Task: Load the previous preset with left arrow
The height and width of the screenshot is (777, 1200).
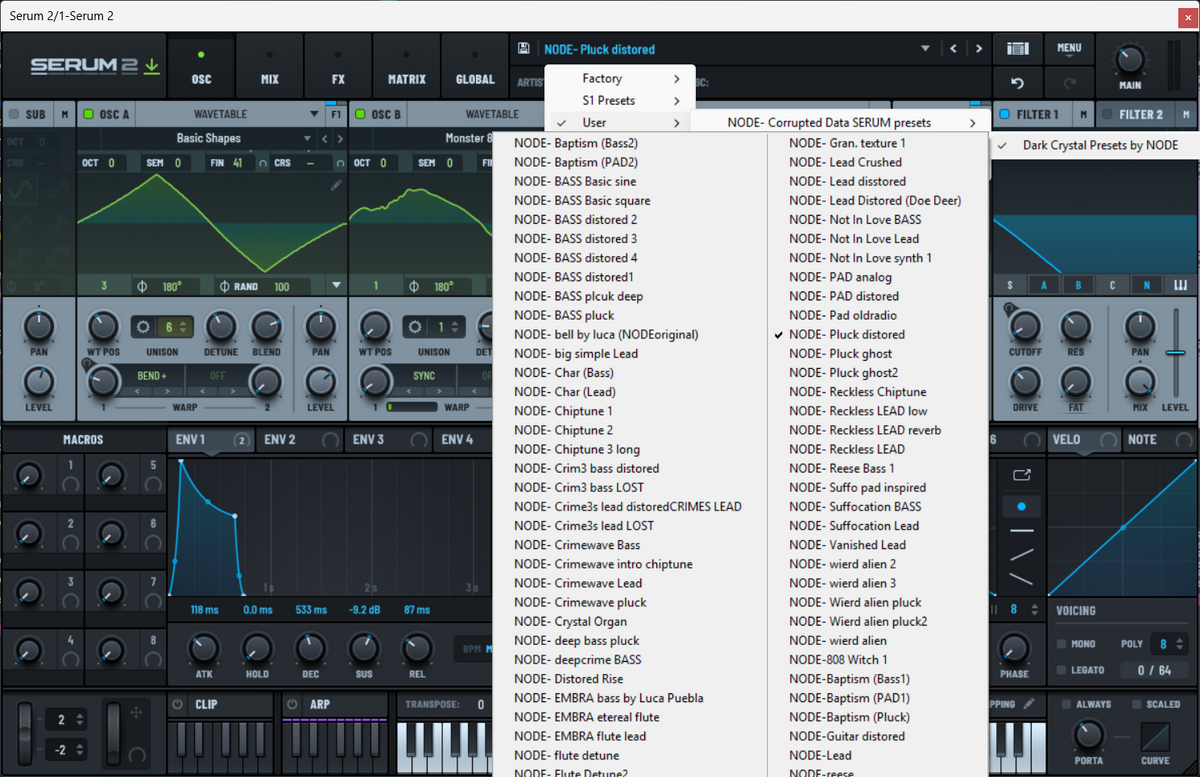Action: point(953,49)
